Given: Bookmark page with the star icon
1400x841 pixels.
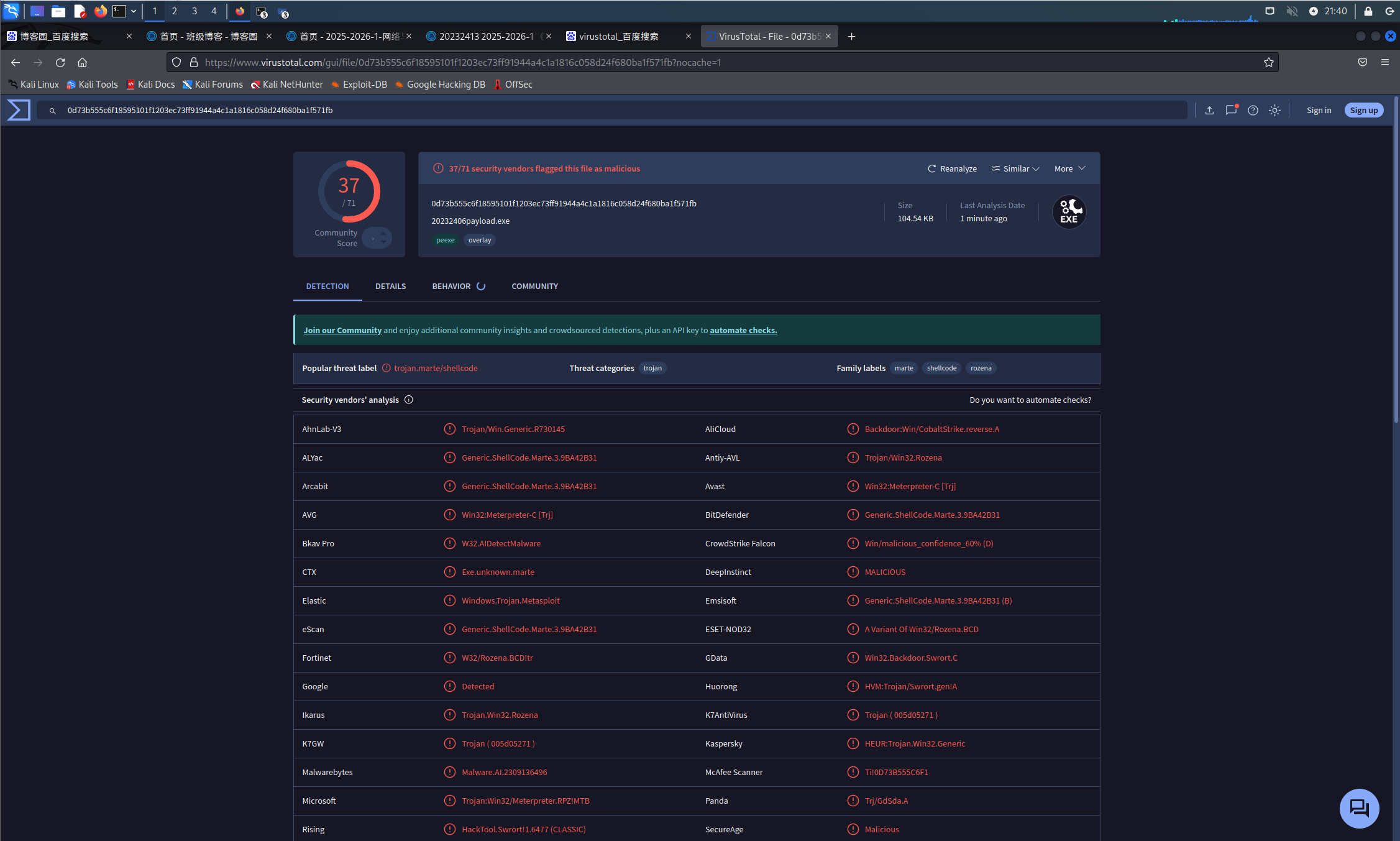Looking at the screenshot, I should click(1268, 62).
